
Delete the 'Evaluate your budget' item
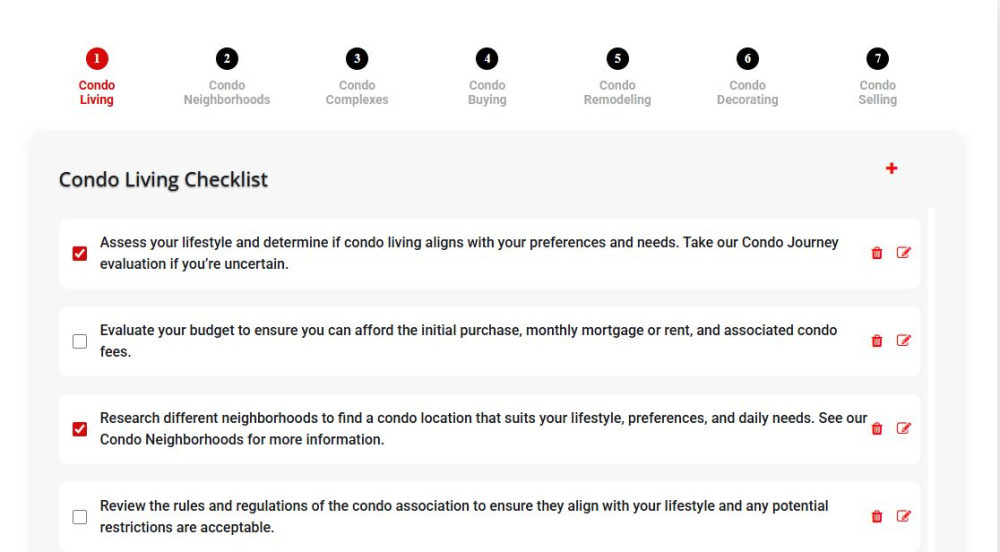click(x=877, y=341)
